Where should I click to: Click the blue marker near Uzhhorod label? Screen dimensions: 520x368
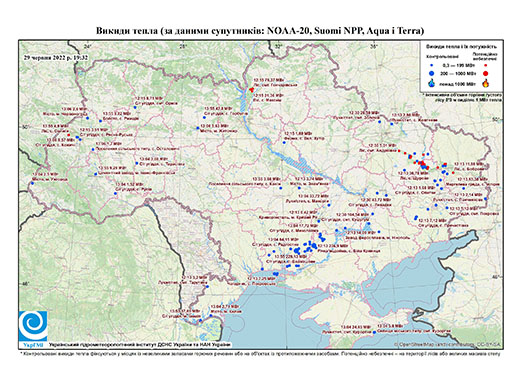click(x=32, y=183)
